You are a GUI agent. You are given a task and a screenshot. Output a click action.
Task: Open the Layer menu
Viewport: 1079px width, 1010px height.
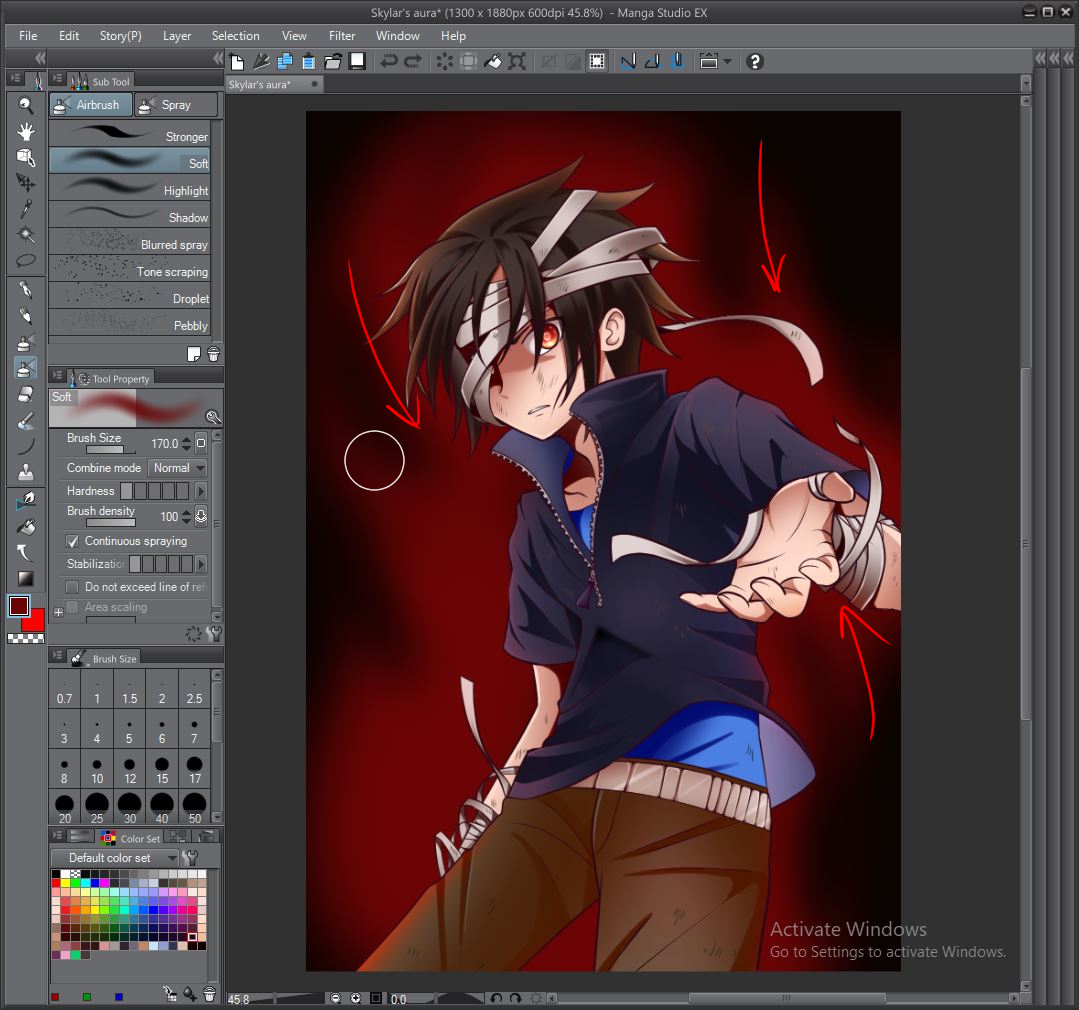pyautogui.click(x=177, y=36)
